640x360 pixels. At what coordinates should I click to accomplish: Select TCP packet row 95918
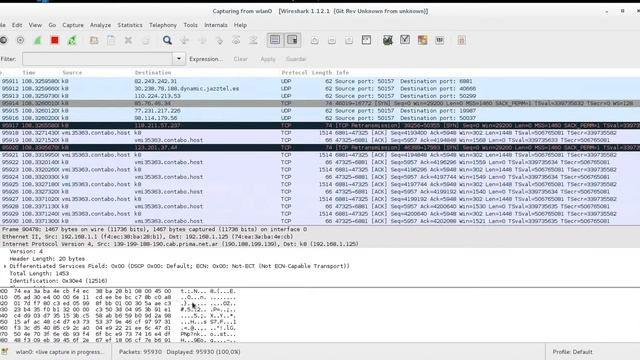(x=320, y=133)
